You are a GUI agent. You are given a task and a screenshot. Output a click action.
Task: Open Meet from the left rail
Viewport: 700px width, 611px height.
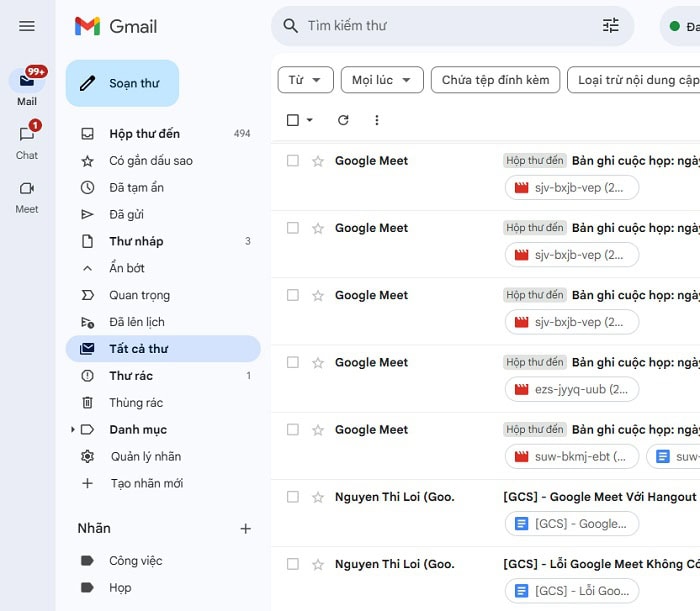pyautogui.click(x=27, y=193)
